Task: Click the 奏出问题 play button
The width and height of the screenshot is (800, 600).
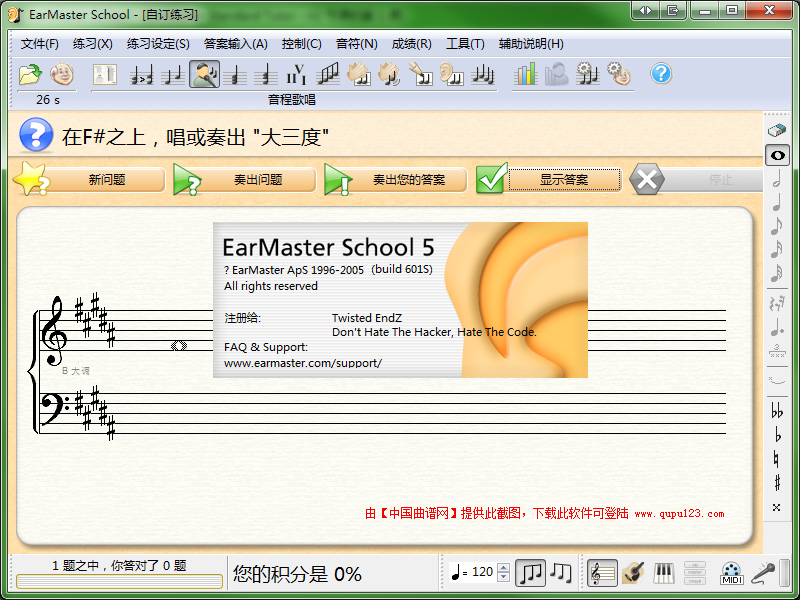Action: click(x=258, y=180)
